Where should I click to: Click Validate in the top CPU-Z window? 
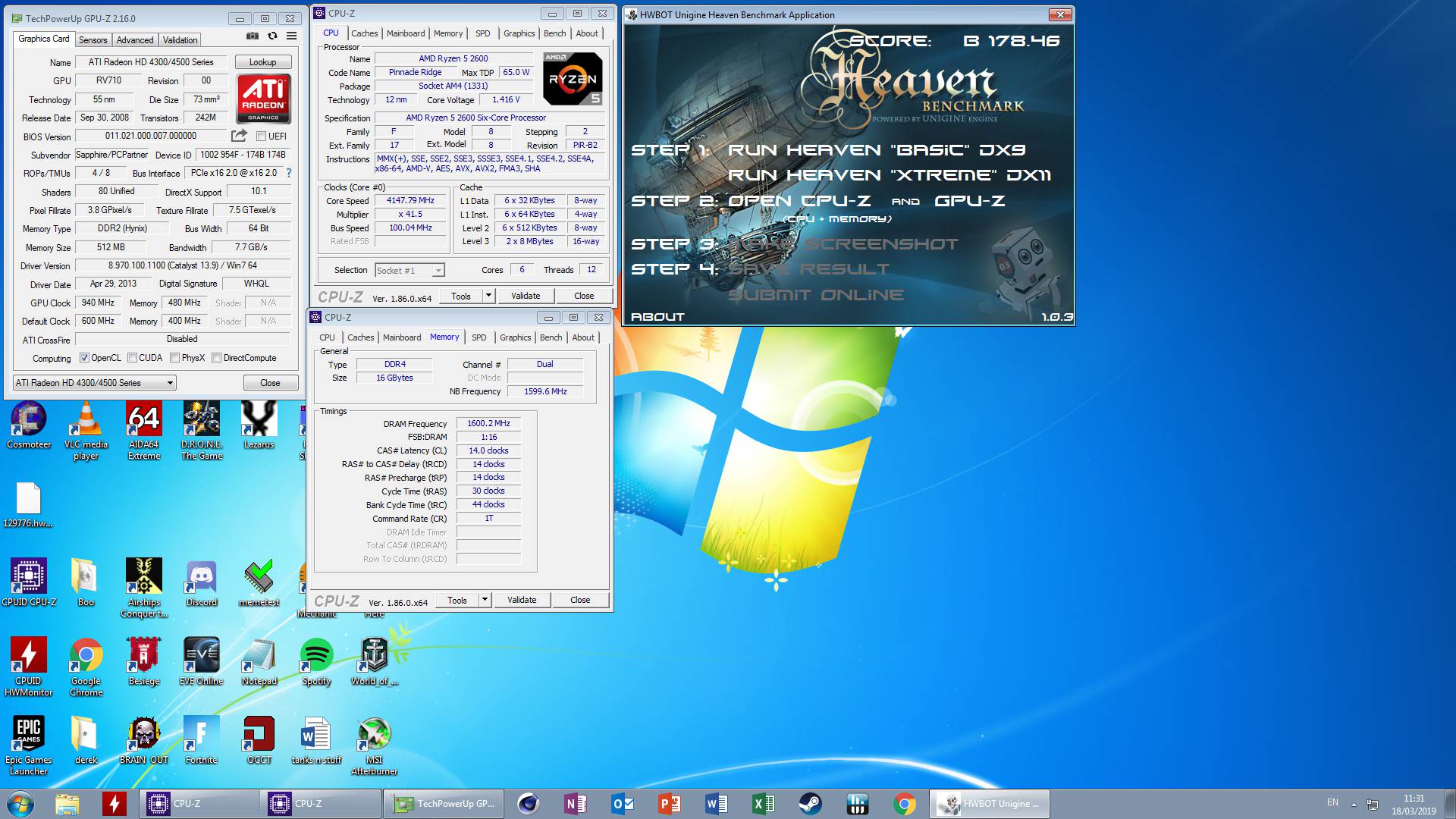click(x=526, y=296)
